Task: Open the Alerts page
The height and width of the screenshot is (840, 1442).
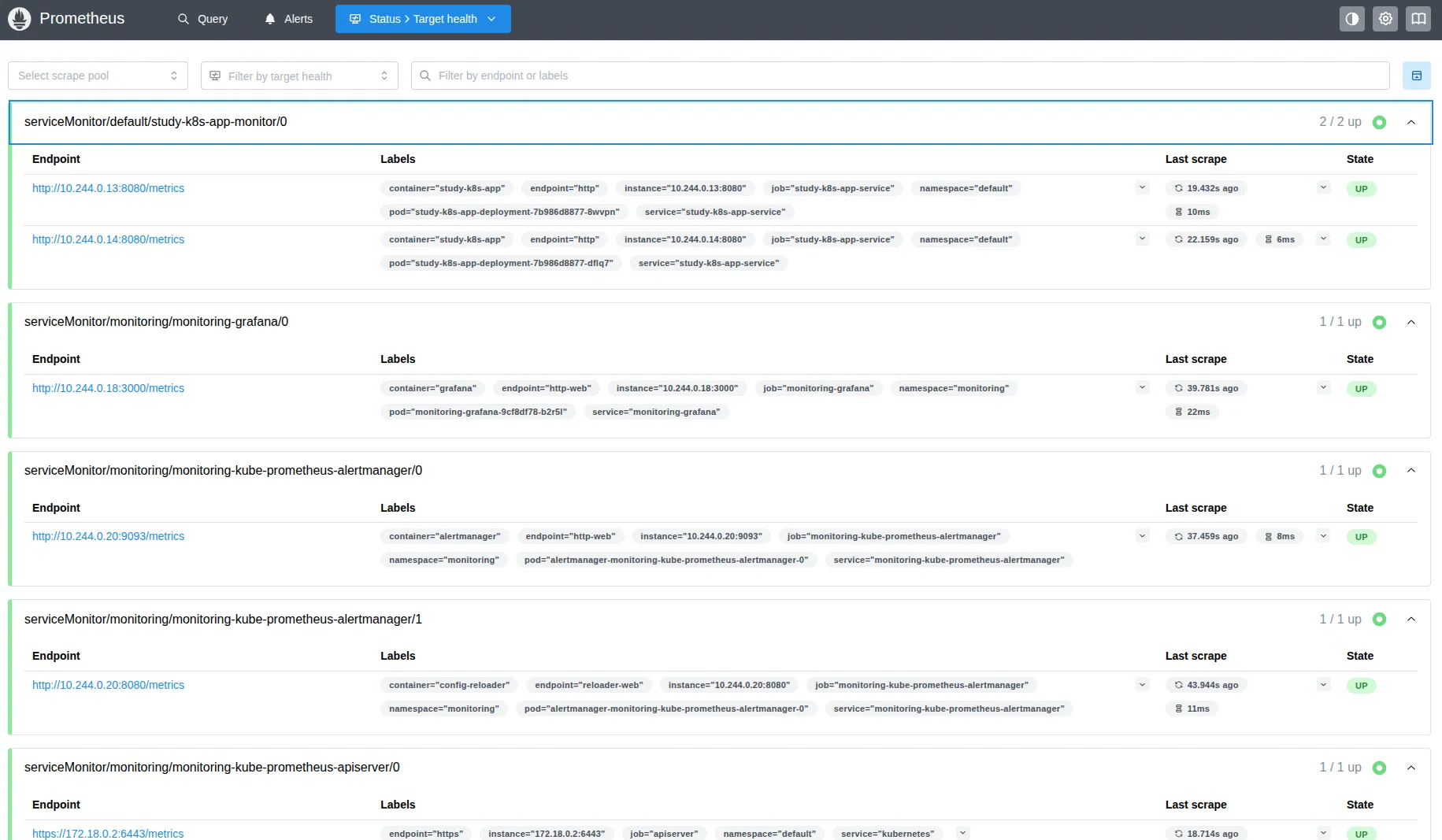Action: [x=289, y=19]
